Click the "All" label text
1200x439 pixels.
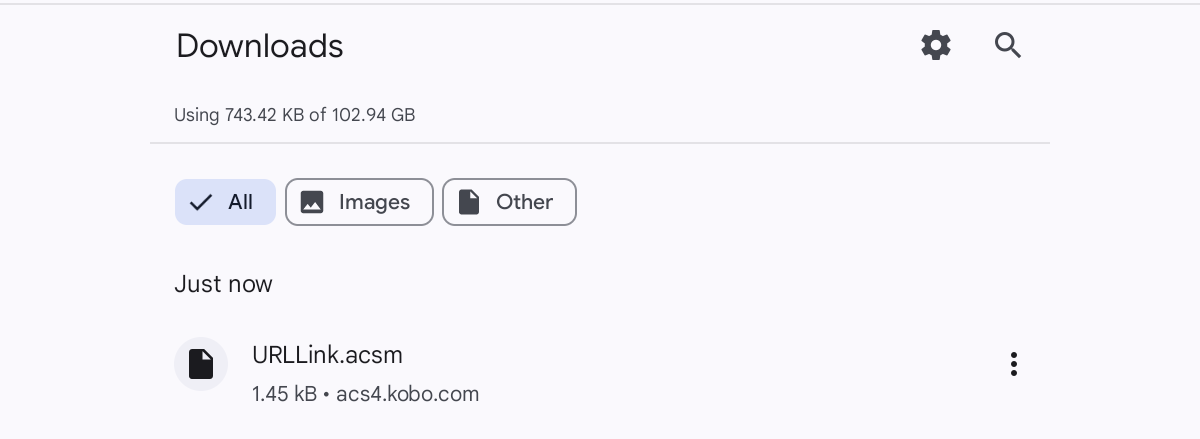tap(240, 202)
